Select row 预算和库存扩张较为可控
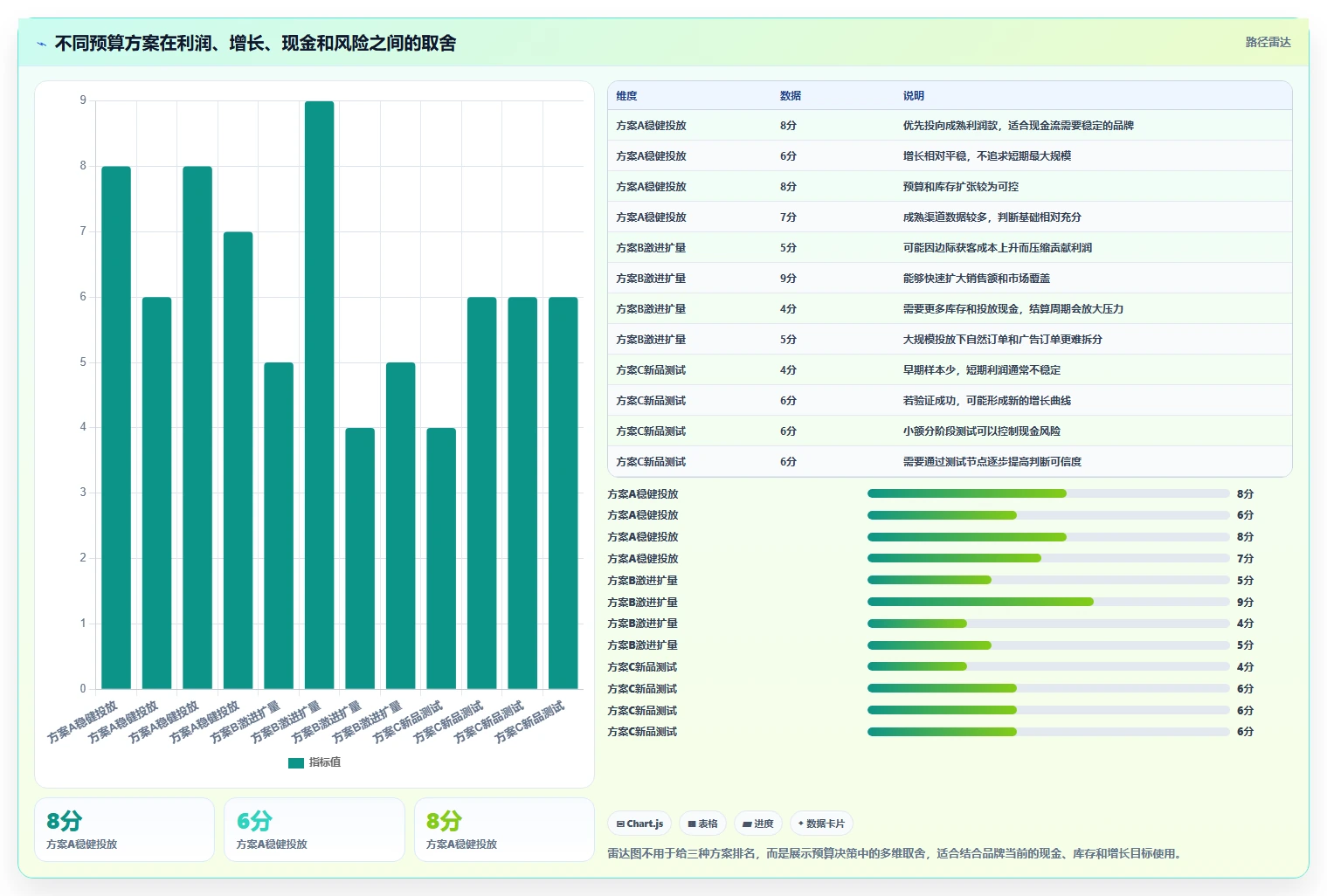 [x=950, y=187]
